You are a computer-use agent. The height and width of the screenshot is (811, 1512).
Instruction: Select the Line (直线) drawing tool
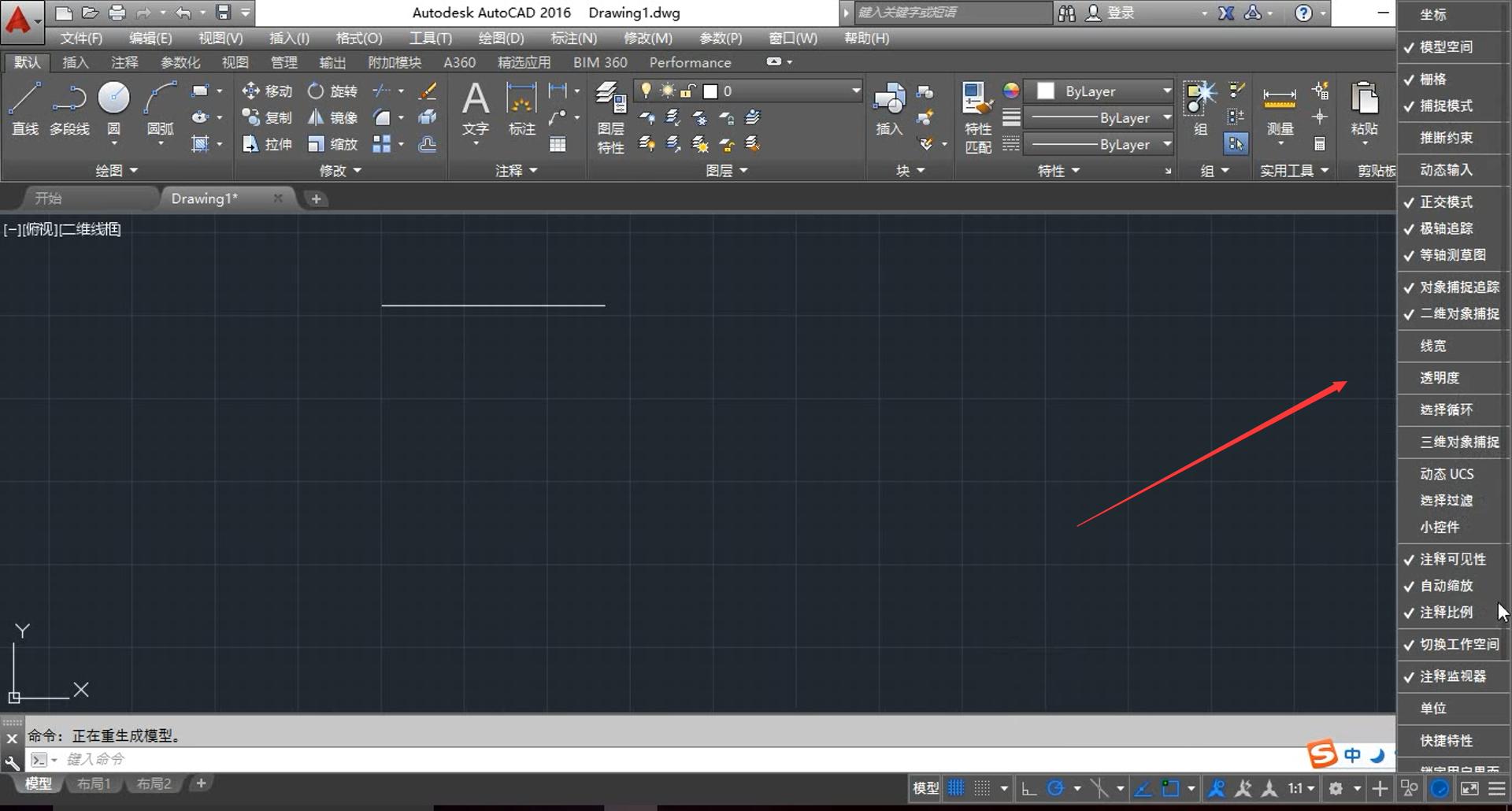[24, 108]
